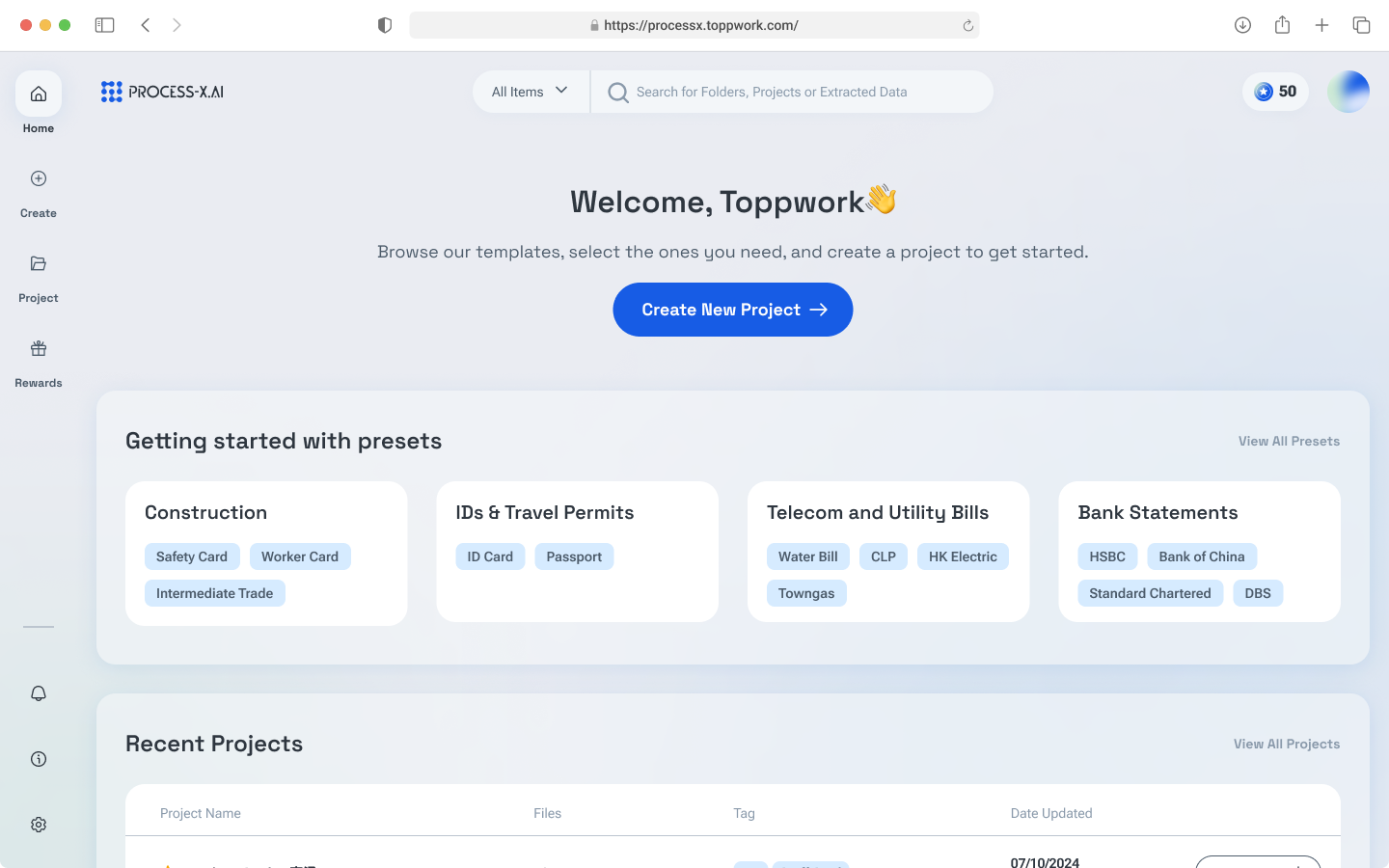Go forward with the browser forward arrow
The height and width of the screenshot is (868, 1389).
(x=177, y=25)
